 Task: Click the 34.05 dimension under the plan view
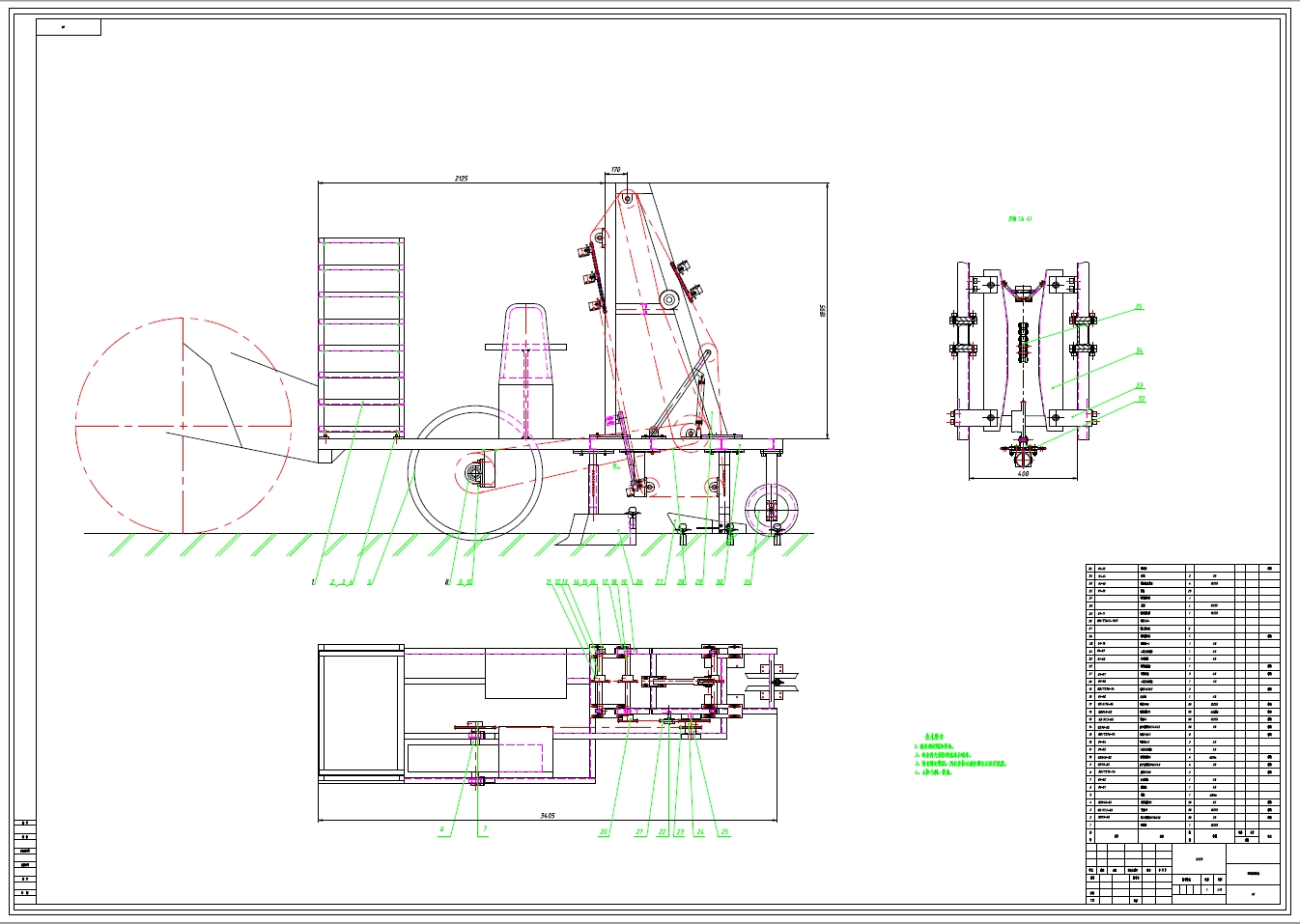[548, 816]
